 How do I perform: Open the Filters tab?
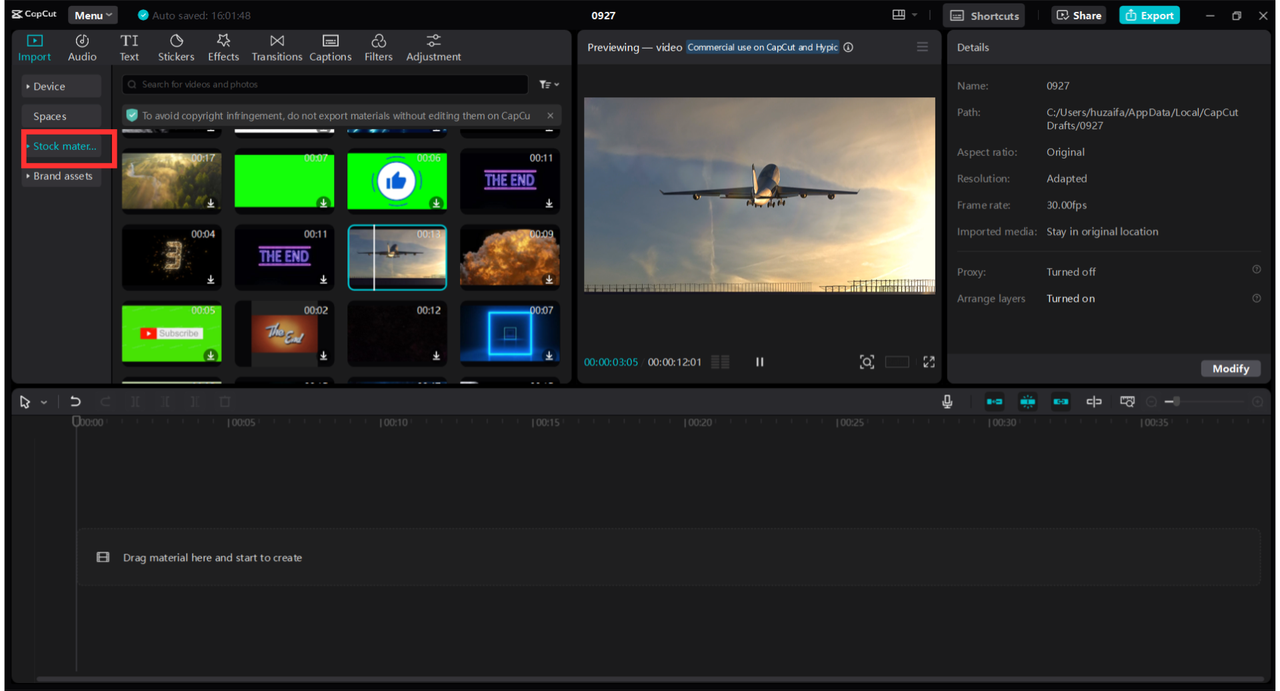coord(378,47)
